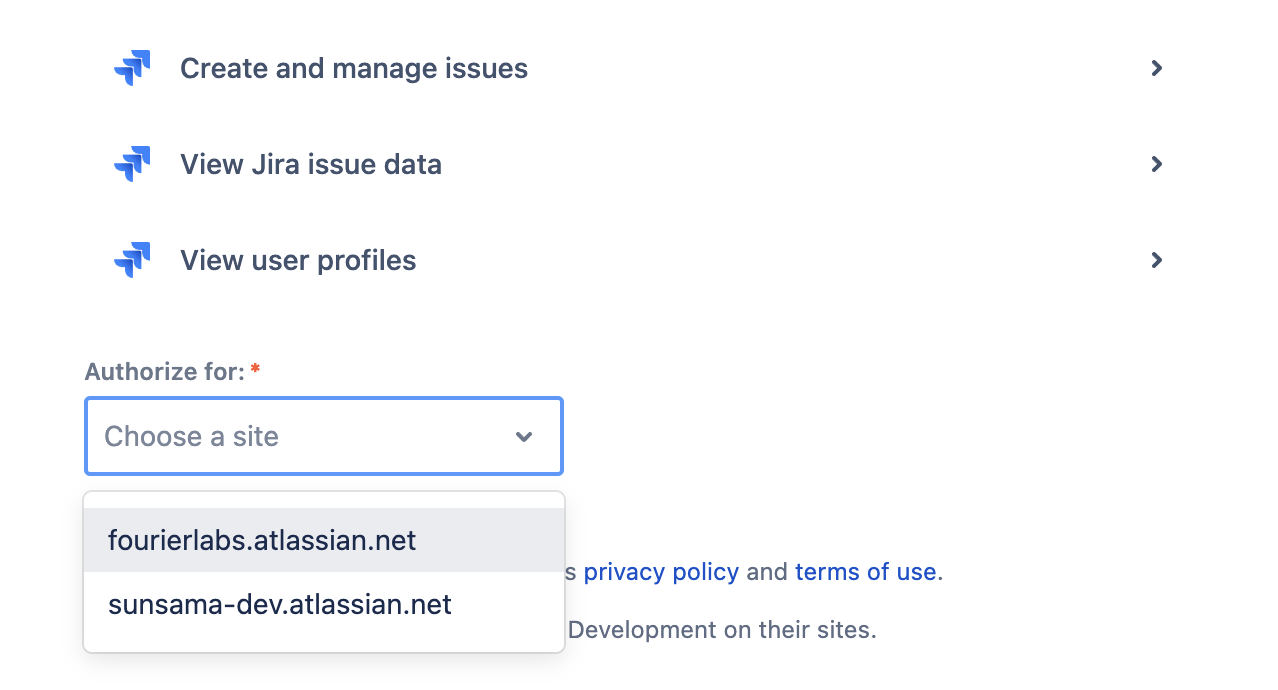Expand the Create and manage issues chevron
Viewport: 1278px width, 690px height.
point(1156,68)
